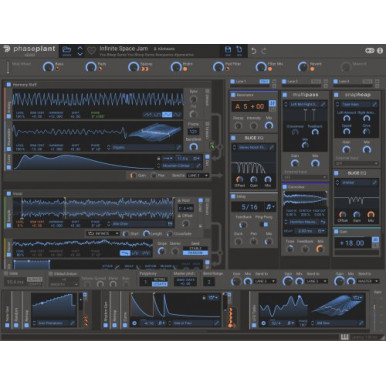Open Lane 1 Send to dropdown
The width and height of the screenshot is (386, 386).
tap(265, 281)
